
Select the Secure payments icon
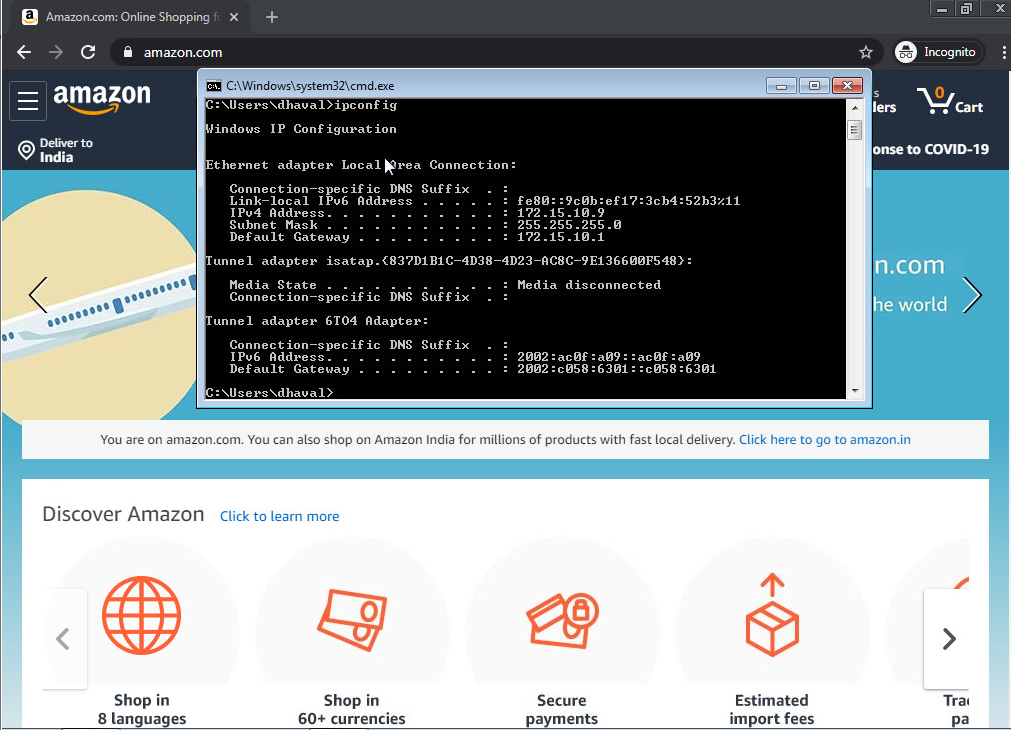point(562,619)
